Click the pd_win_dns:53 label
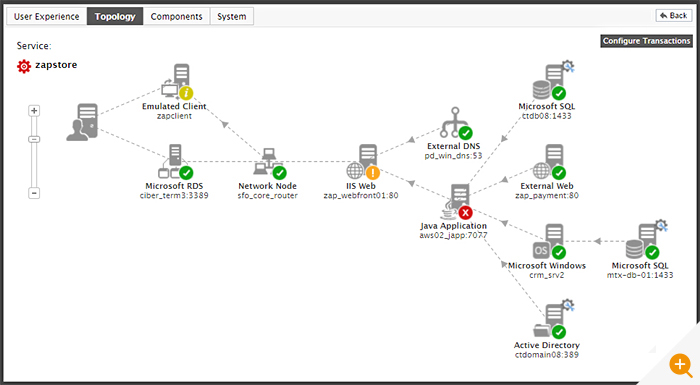The width and height of the screenshot is (700, 385). click(x=454, y=156)
